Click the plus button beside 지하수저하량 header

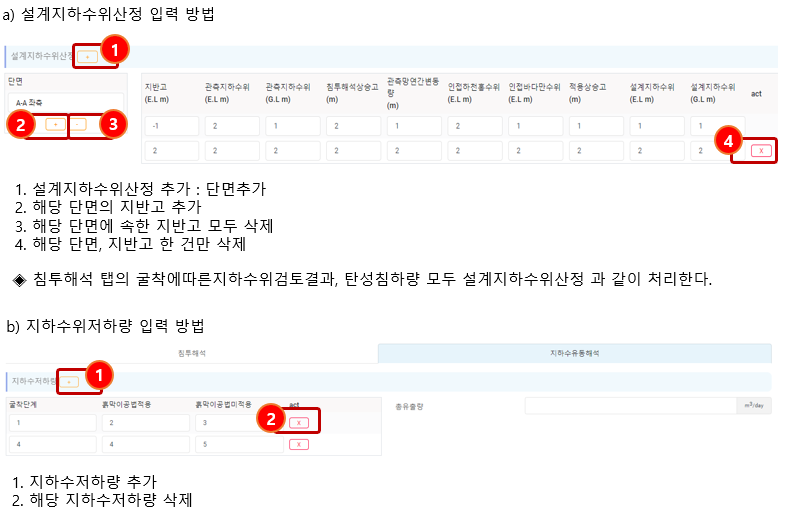(x=69, y=382)
